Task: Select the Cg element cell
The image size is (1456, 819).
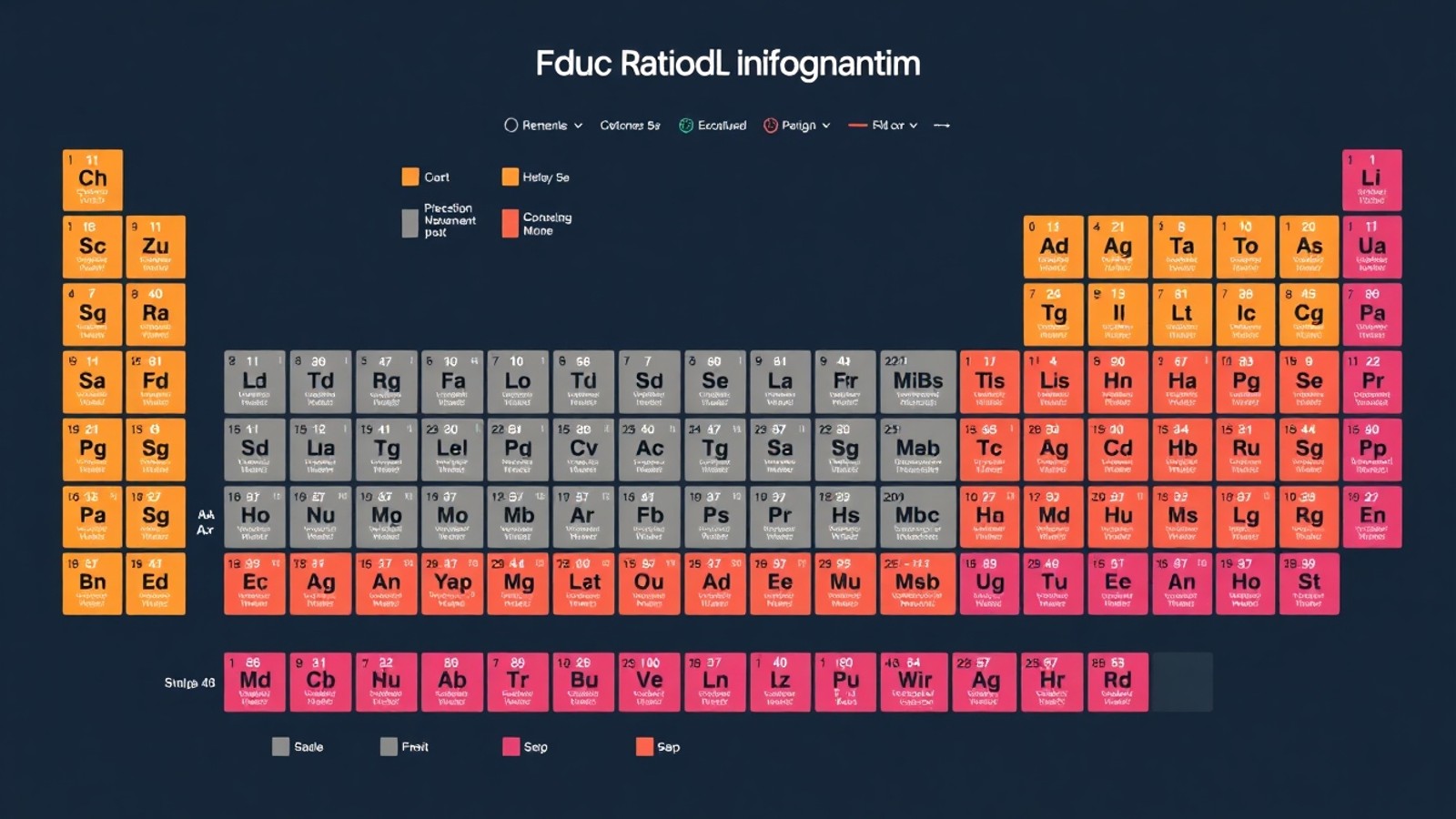Action: coord(1309,314)
